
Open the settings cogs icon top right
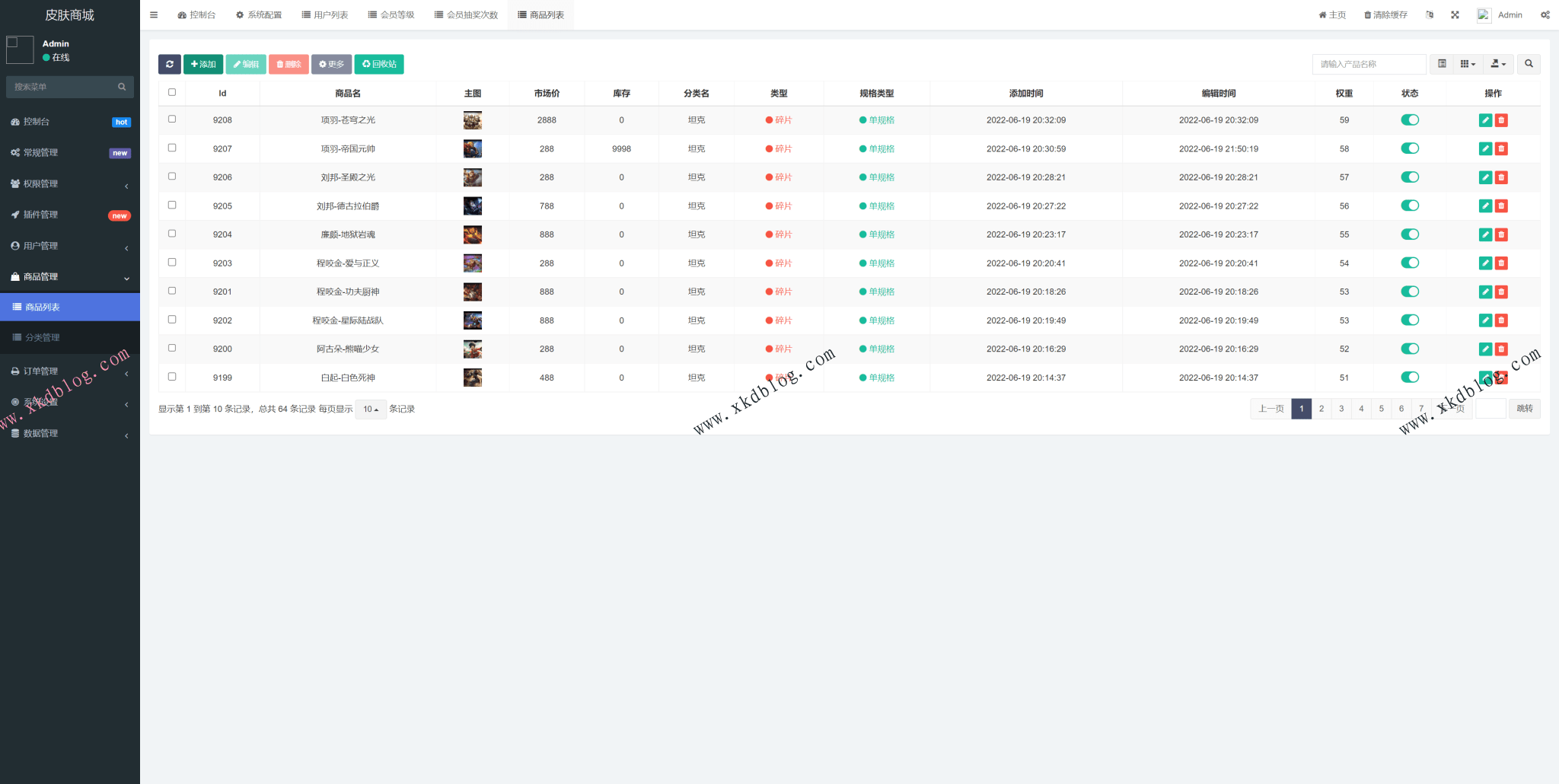click(x=1545, y=15)
